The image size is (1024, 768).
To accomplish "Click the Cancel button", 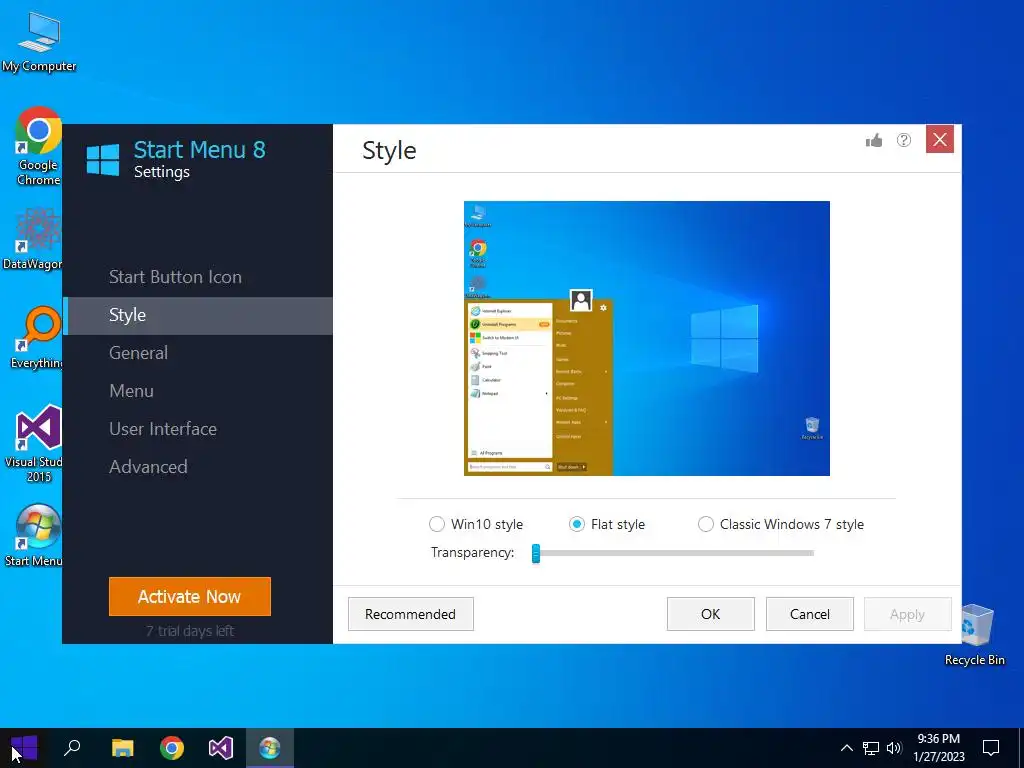I will [810, 614].
